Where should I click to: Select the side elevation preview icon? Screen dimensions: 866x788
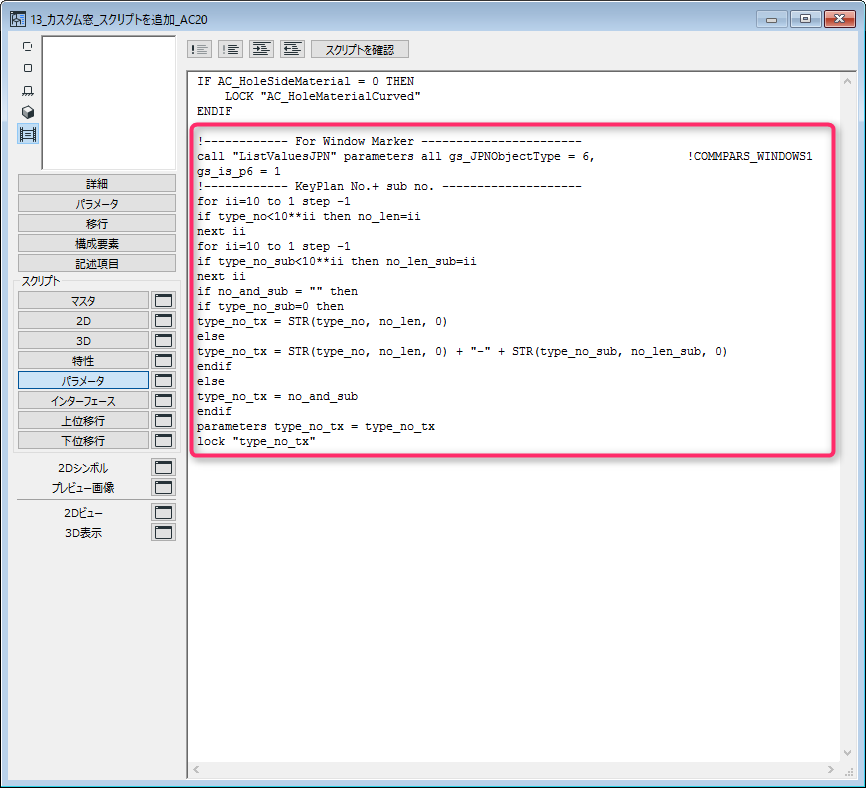(x=28, y=90)
